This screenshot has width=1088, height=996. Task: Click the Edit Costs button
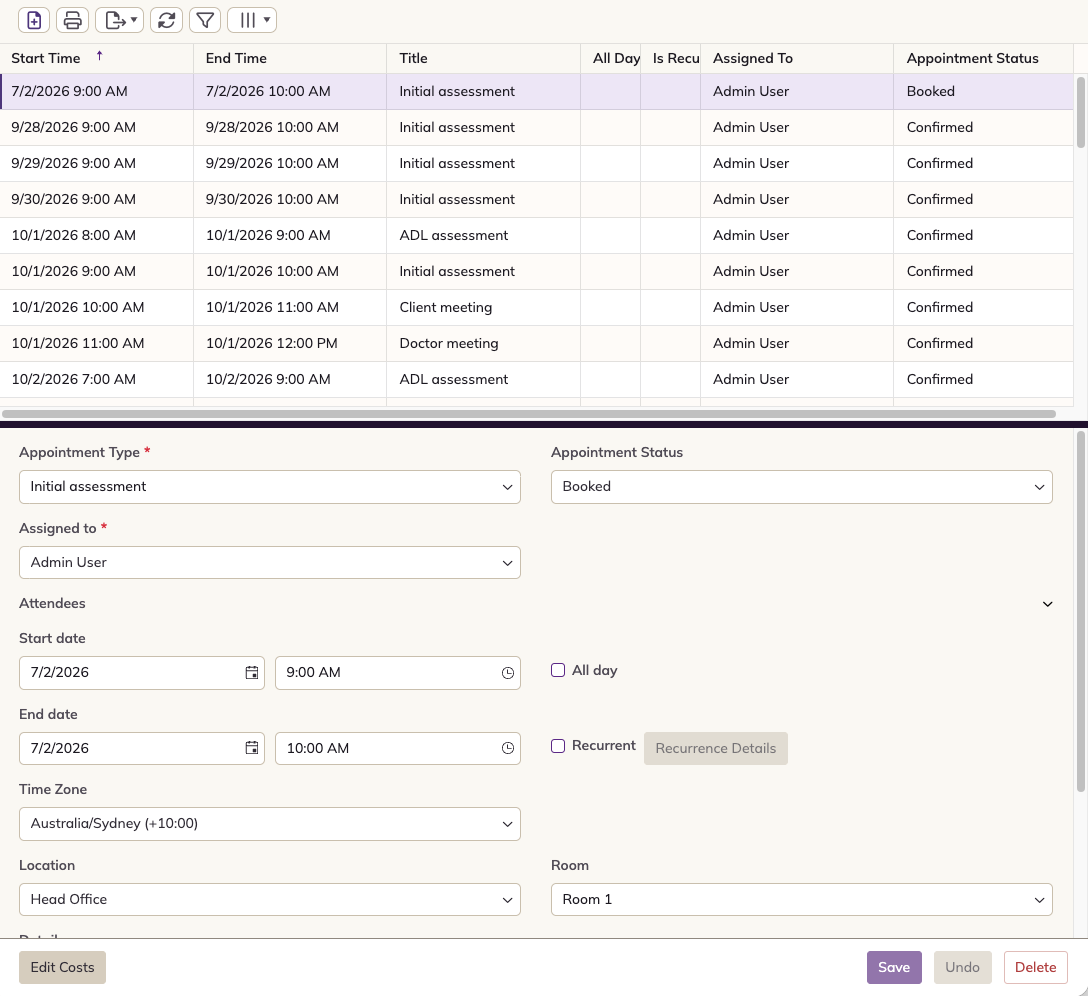pos(62,968)
